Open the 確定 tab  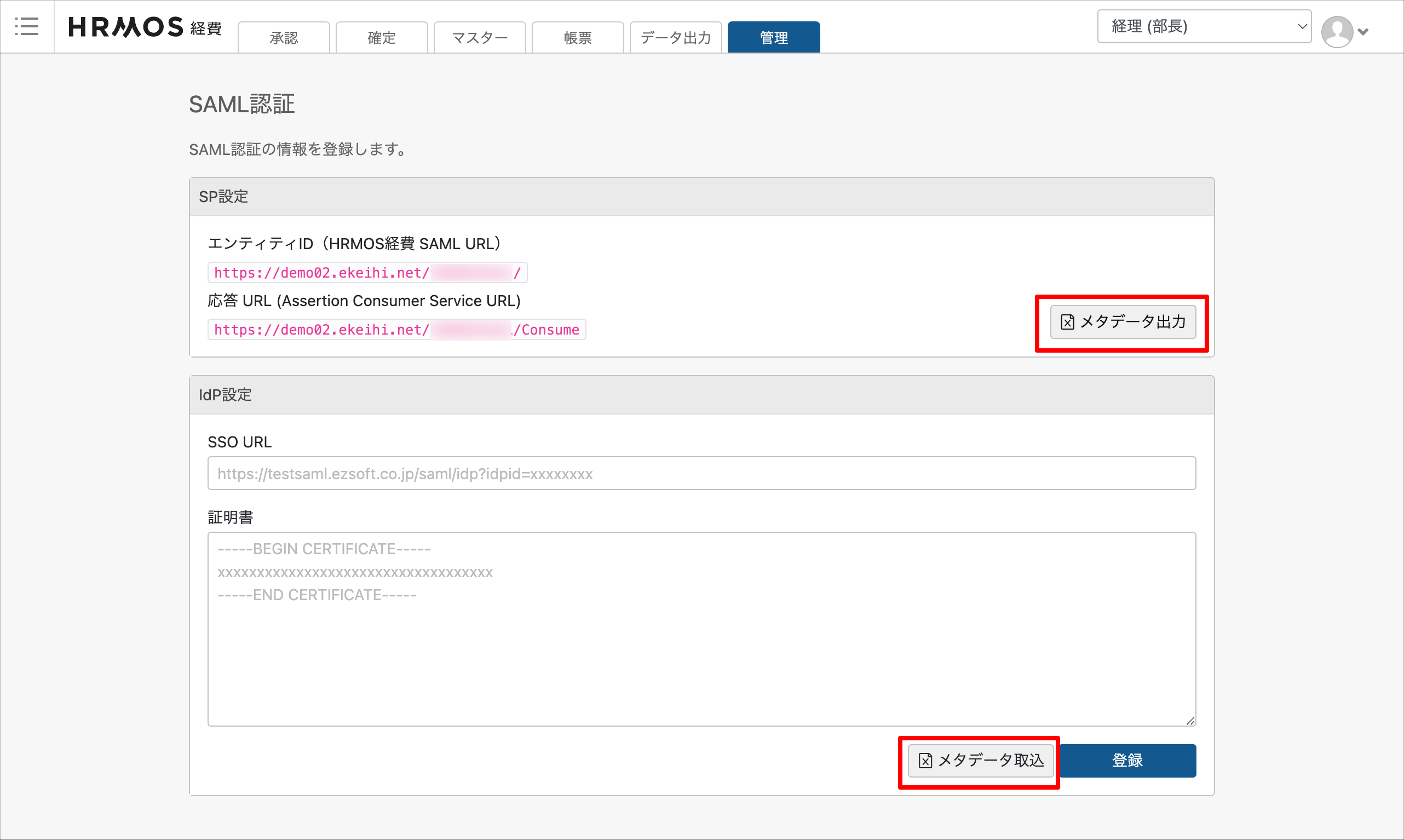tap(382, 38)
